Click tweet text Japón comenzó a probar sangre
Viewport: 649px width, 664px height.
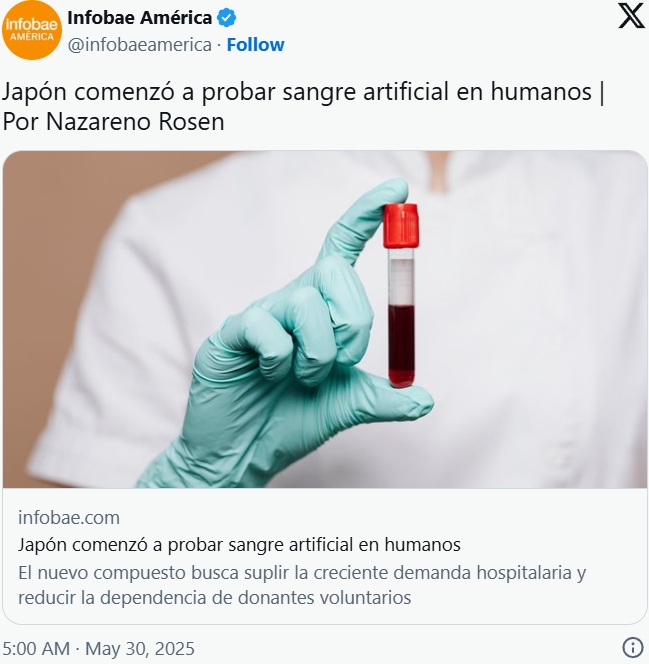click(x=304, y=91)
